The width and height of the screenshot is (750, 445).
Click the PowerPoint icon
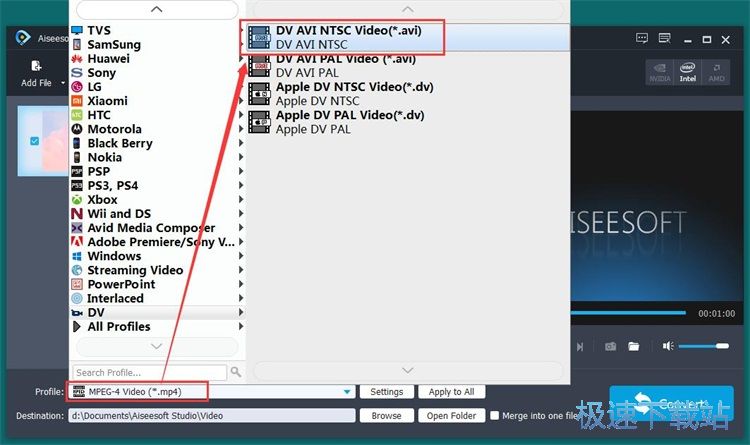point(77,284)
